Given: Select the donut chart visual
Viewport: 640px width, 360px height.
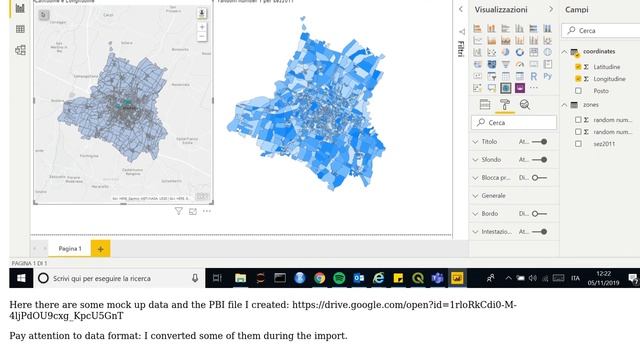Looking at the screenshot, I should (519, 52).
